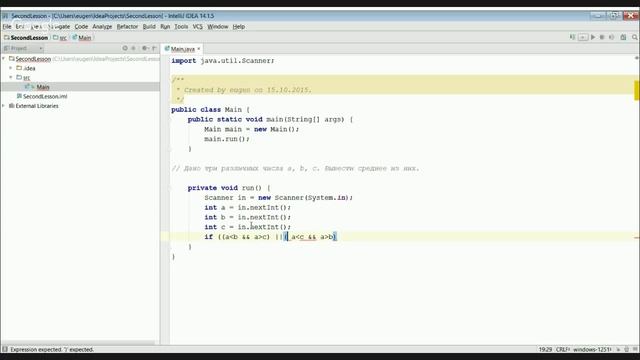Open the run configuration selector box

(x=583, y=37)
